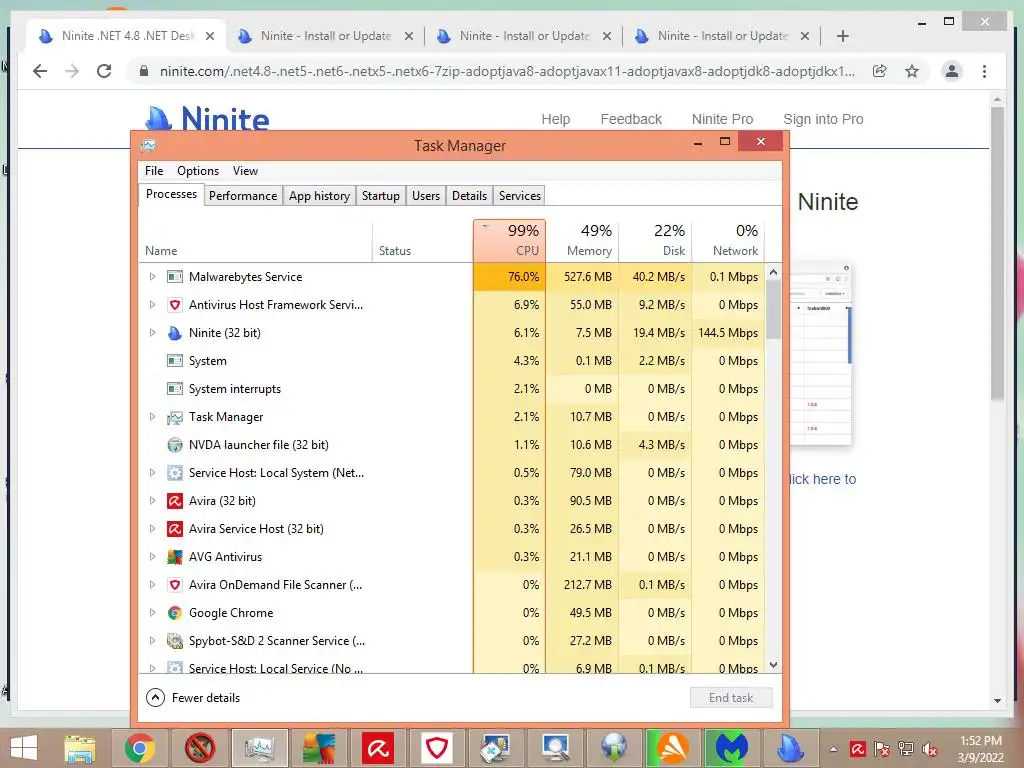
Task: Sort processes by the Disk column
Action: coord(656,240)
